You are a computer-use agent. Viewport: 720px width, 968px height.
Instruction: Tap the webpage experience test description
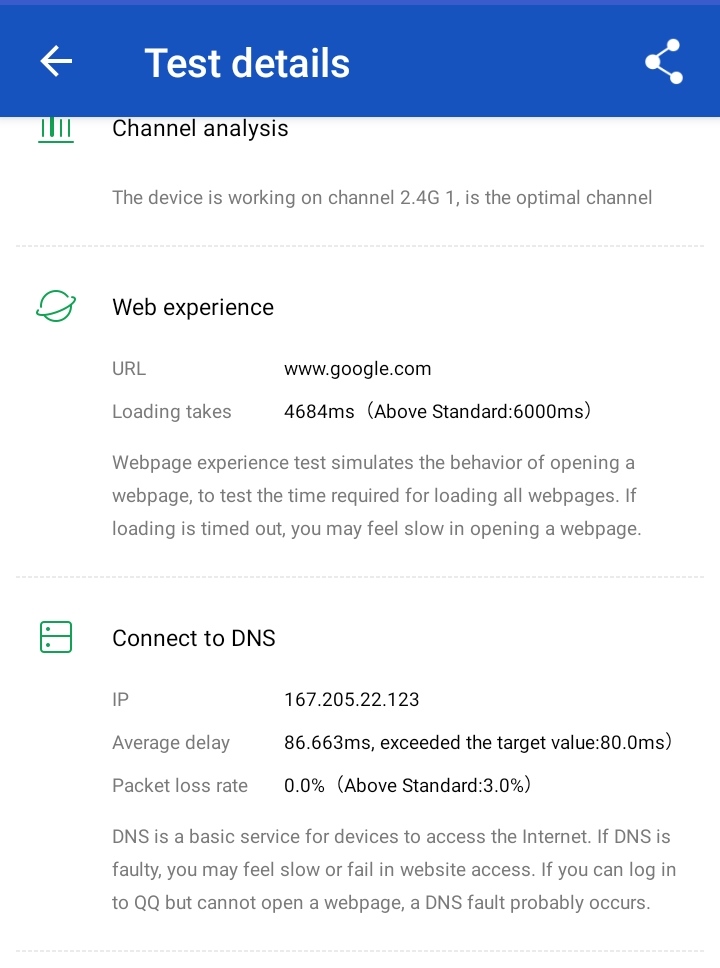(x=376, y=496)
